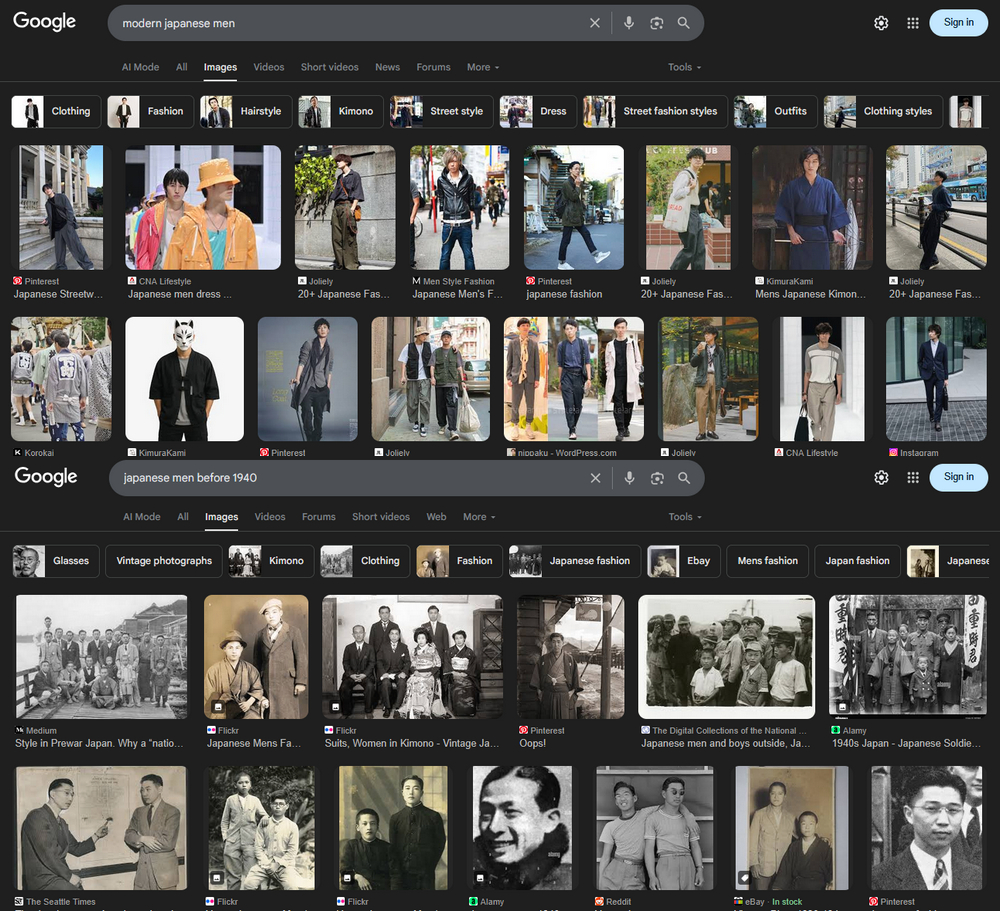
Task: Select the All tab in lower search
Action: [182, 517]
